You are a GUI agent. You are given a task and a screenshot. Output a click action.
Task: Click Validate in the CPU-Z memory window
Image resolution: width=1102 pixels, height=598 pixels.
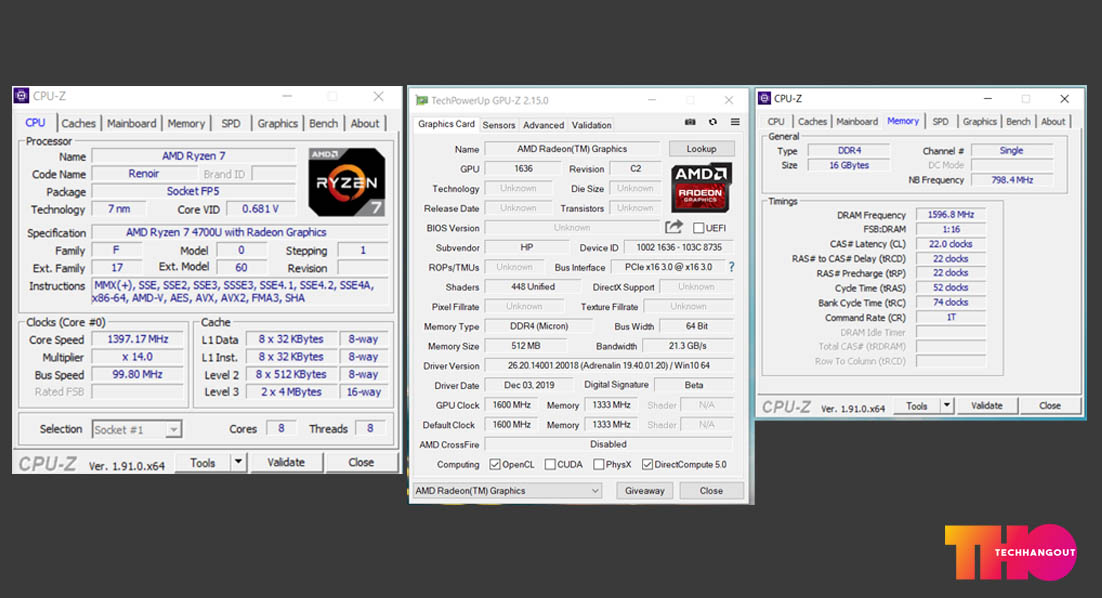click(987, 405)
